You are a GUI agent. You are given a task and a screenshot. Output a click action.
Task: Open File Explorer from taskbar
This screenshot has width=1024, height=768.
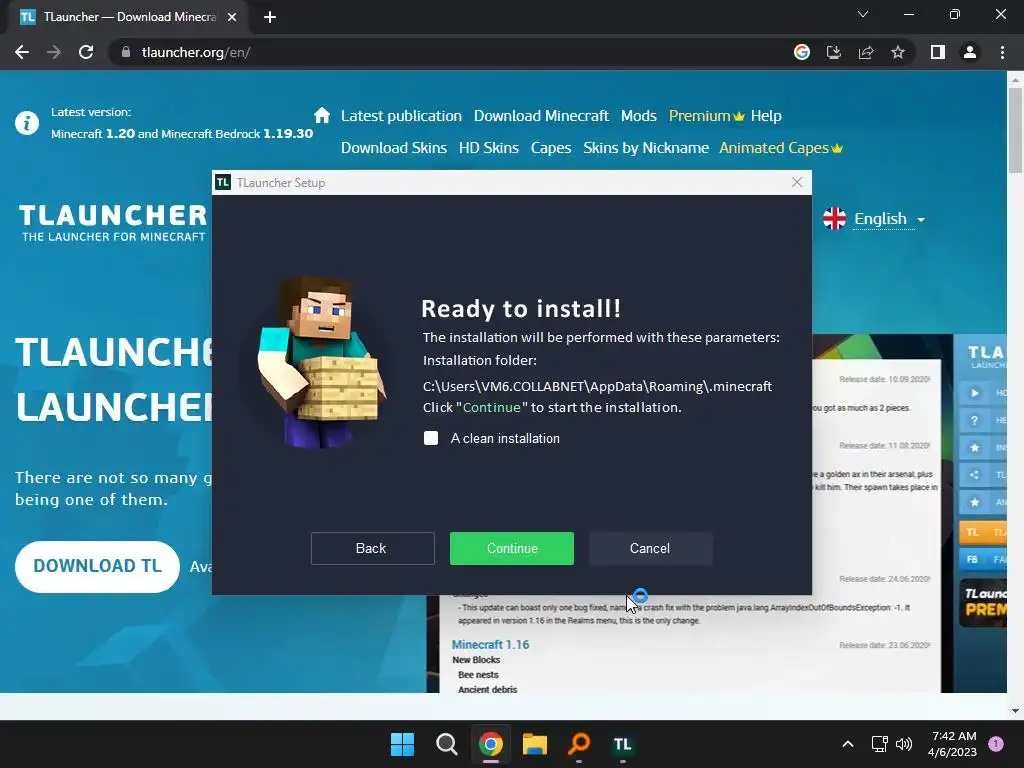[535, 744]
